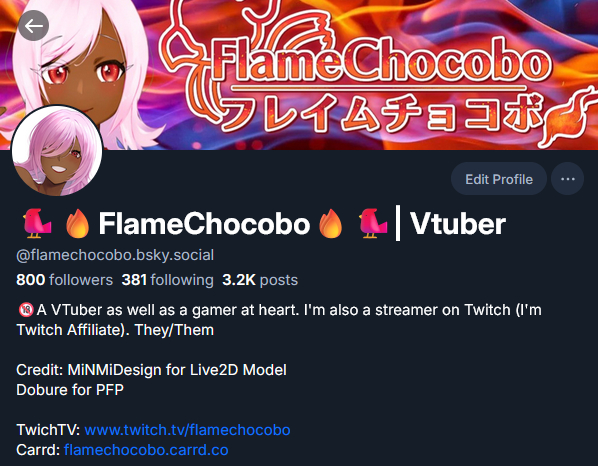
Task: Click the first pink bird emoji in name
Action: pos(37,223)
